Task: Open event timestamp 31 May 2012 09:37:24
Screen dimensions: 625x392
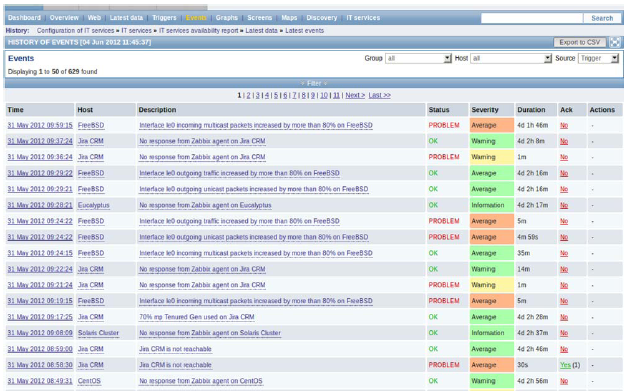Action: point(40,141)
